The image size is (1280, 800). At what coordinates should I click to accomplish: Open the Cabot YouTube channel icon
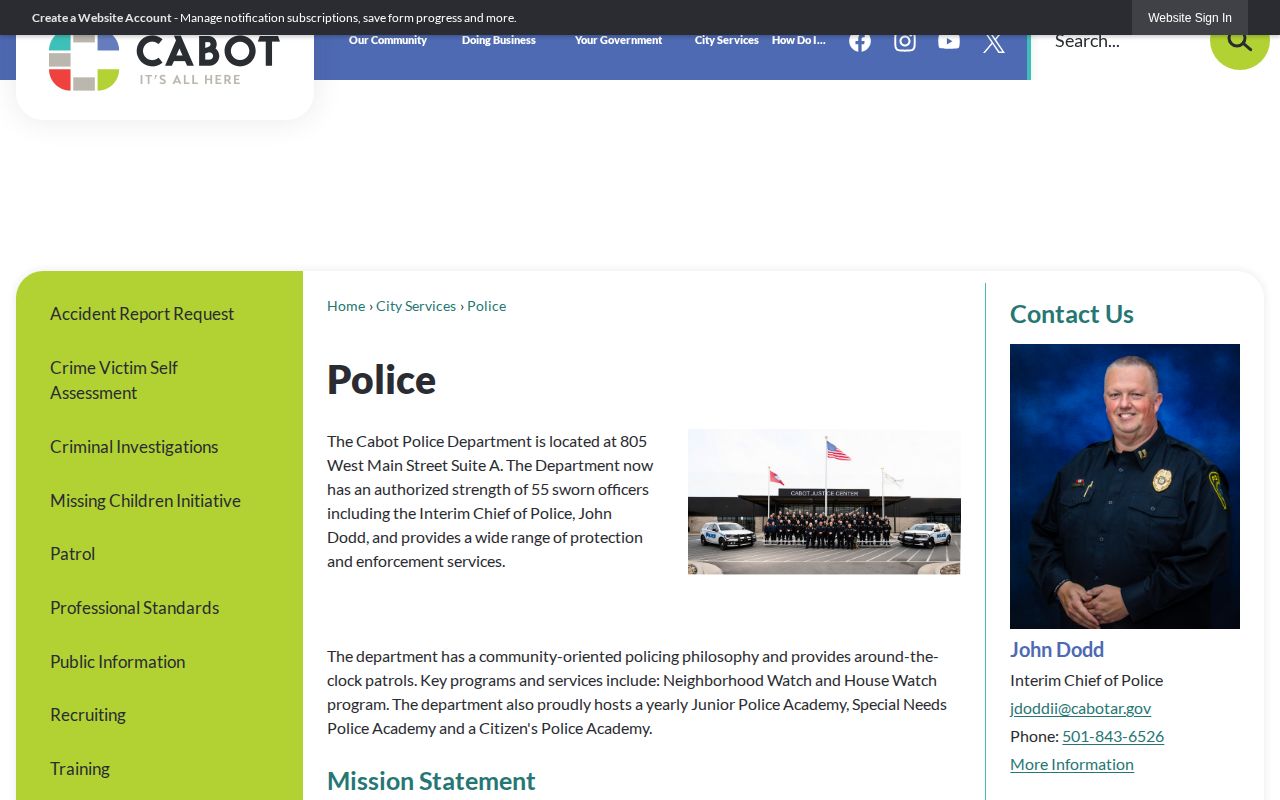pyautogui.click(x=949, y=41)
